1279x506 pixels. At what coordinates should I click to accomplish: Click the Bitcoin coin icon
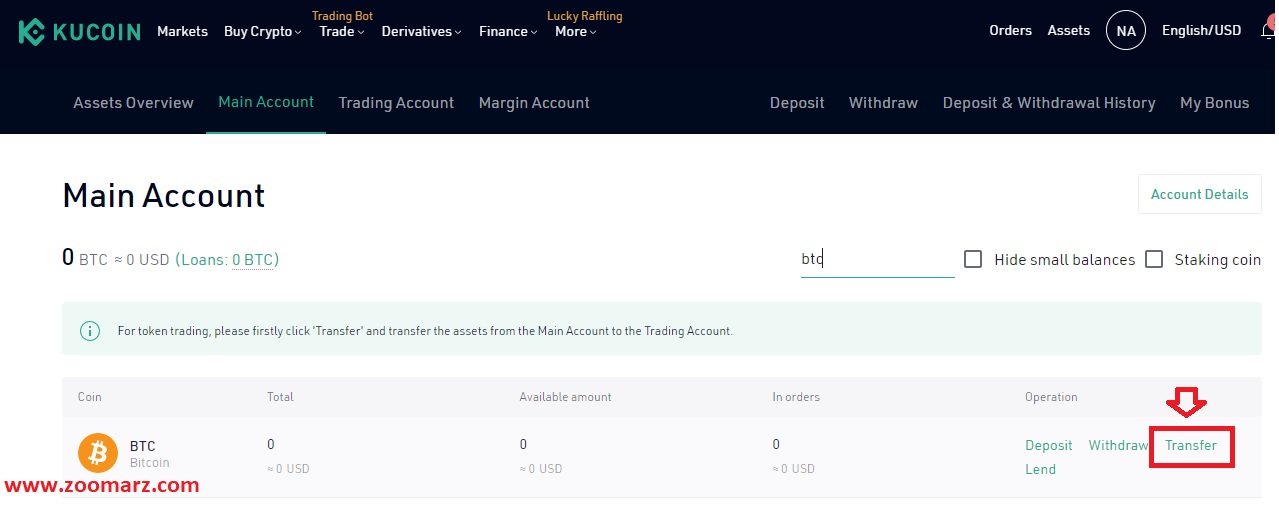(x=98, y=454)
